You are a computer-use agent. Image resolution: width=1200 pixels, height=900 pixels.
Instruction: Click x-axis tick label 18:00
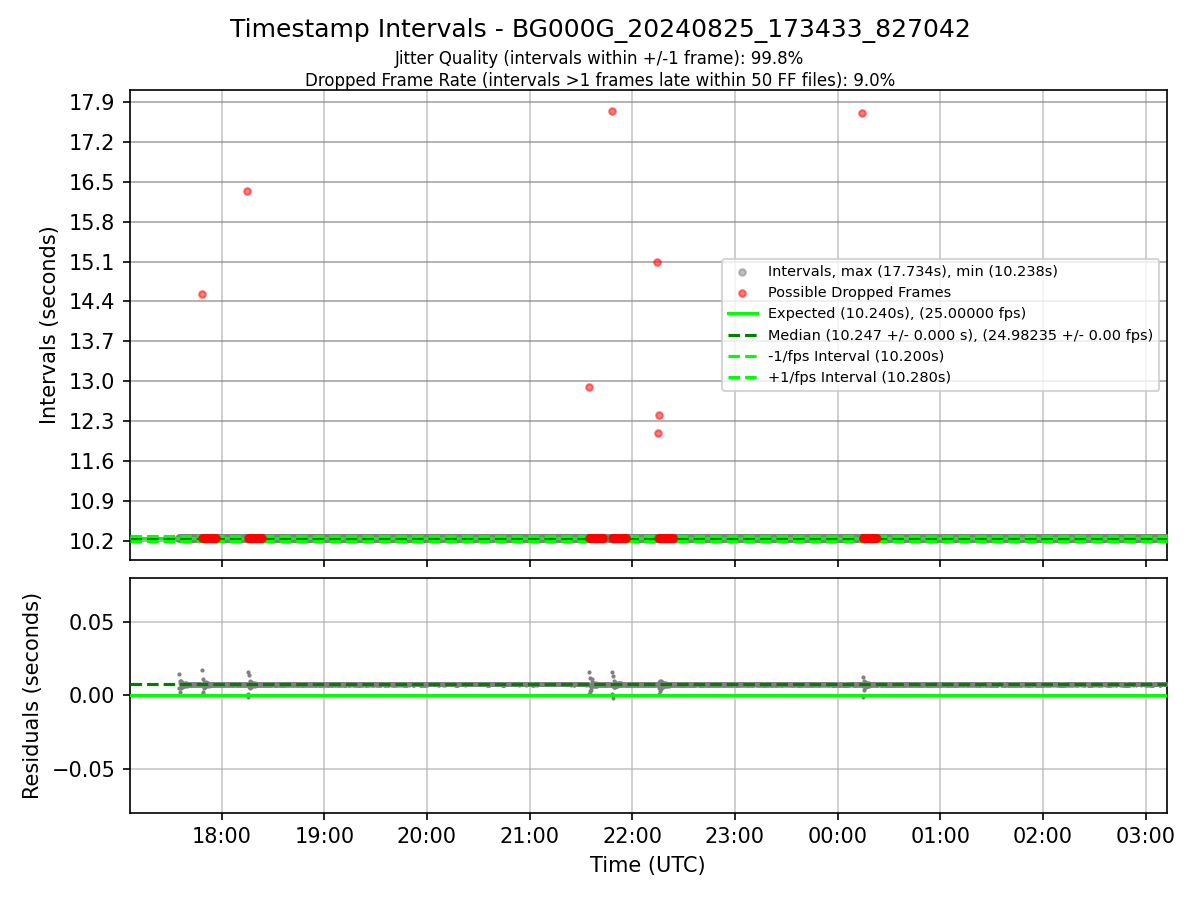[222, 835]
